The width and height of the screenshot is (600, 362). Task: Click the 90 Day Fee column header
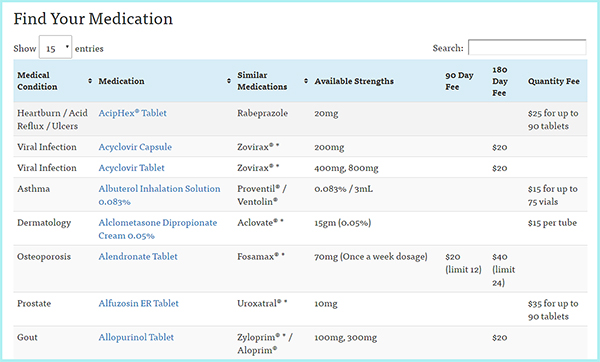459,81
